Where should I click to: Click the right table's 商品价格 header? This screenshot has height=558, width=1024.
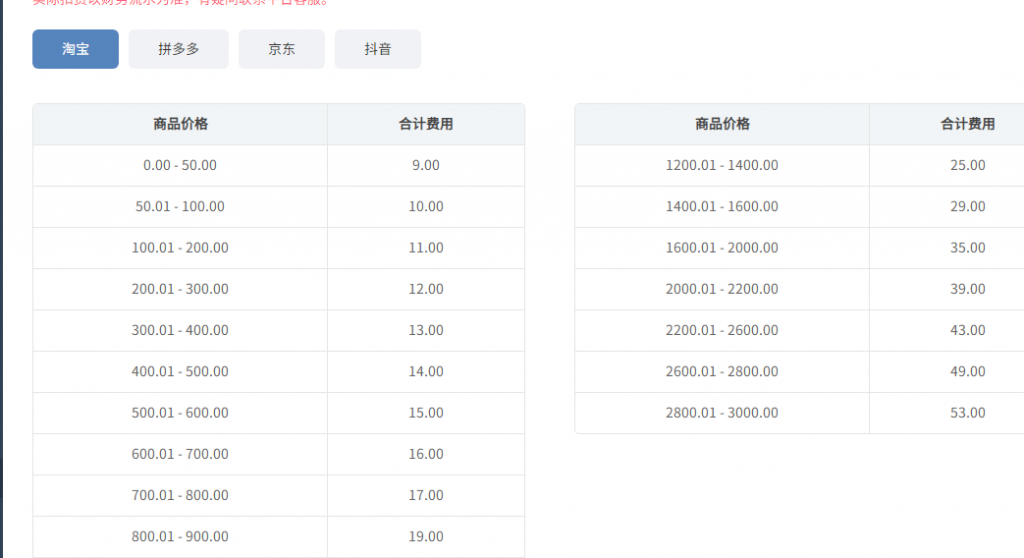(x=722, y=124)
